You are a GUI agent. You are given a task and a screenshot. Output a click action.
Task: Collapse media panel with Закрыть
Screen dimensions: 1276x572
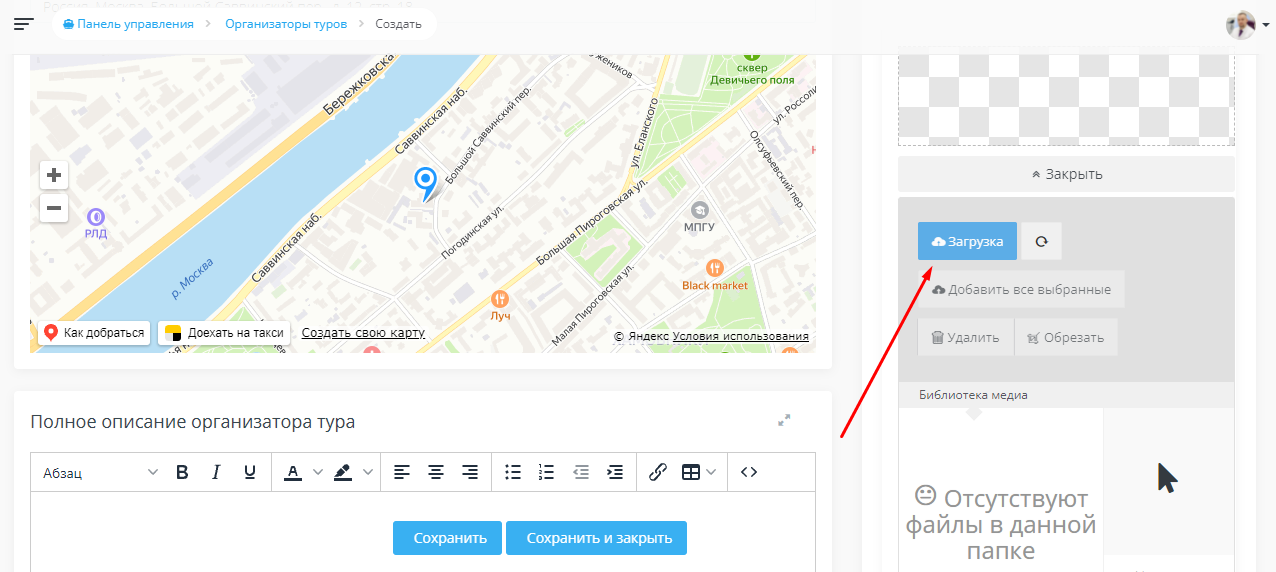[1066, 174]
